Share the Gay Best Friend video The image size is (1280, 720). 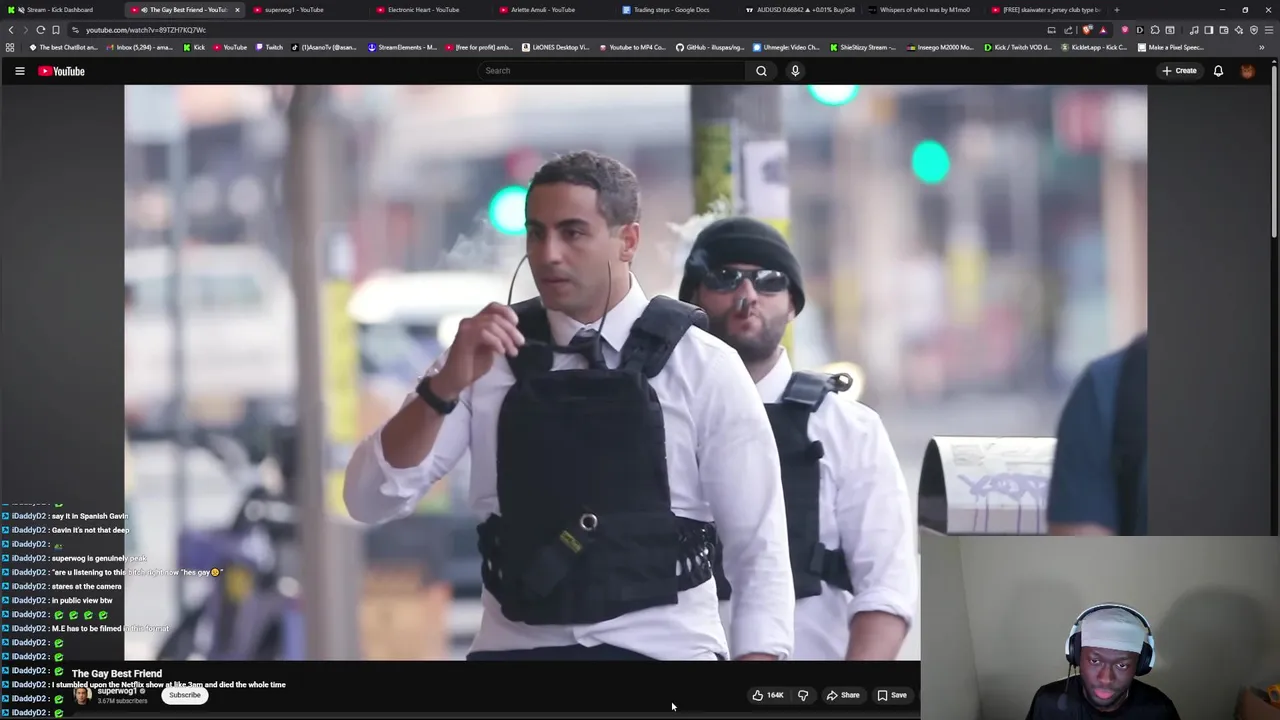[x=843, y=695]
